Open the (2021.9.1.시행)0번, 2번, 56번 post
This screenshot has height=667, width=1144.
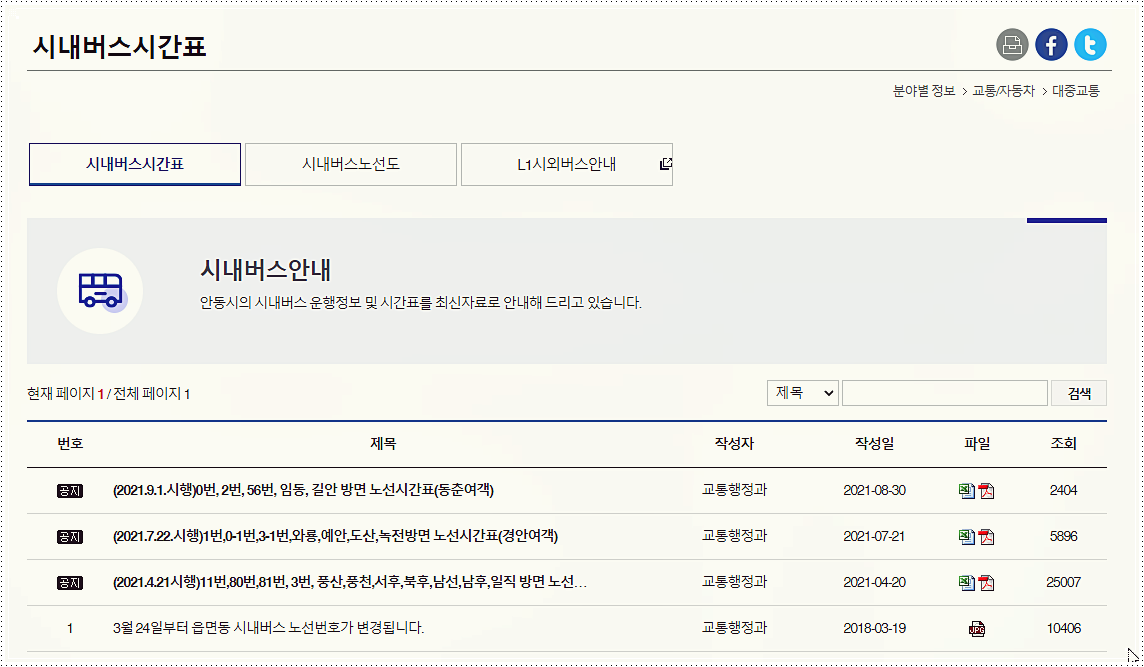(304, 490)
